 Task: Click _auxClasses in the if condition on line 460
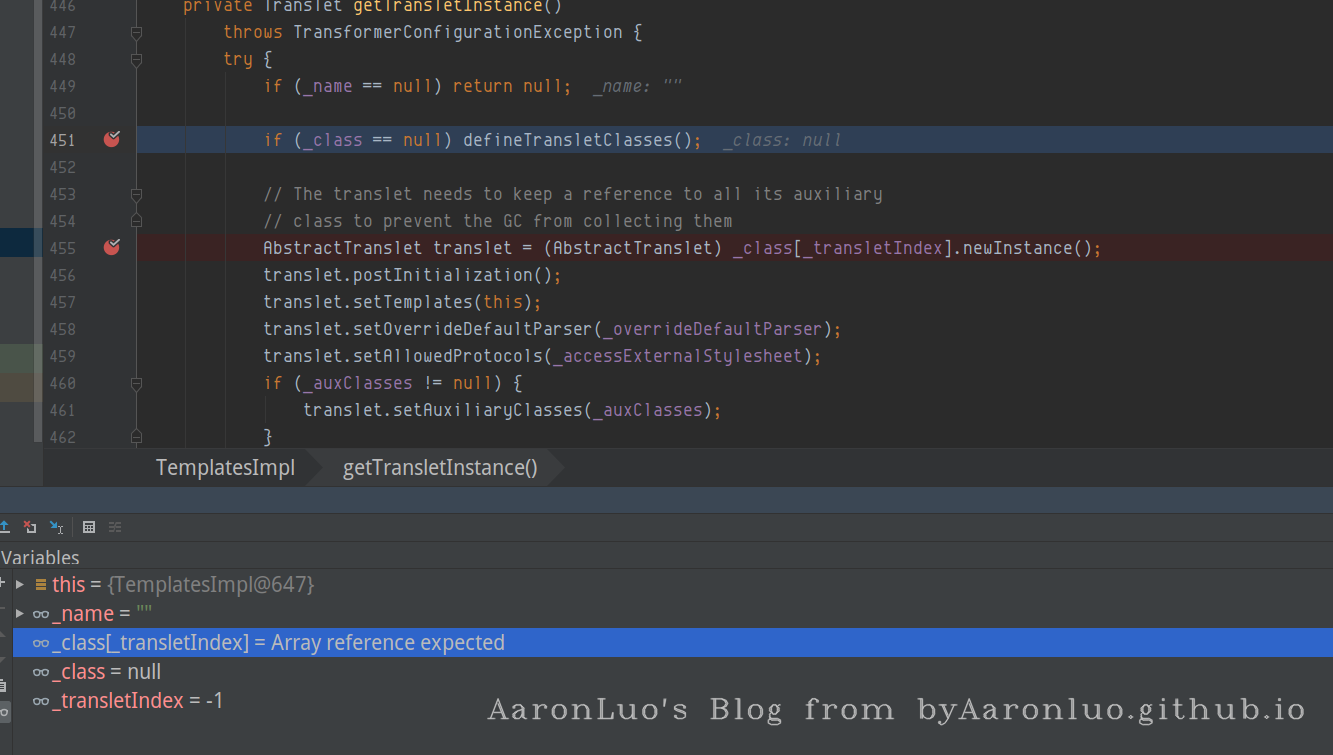pyautogui.click(x=357, y=383)
